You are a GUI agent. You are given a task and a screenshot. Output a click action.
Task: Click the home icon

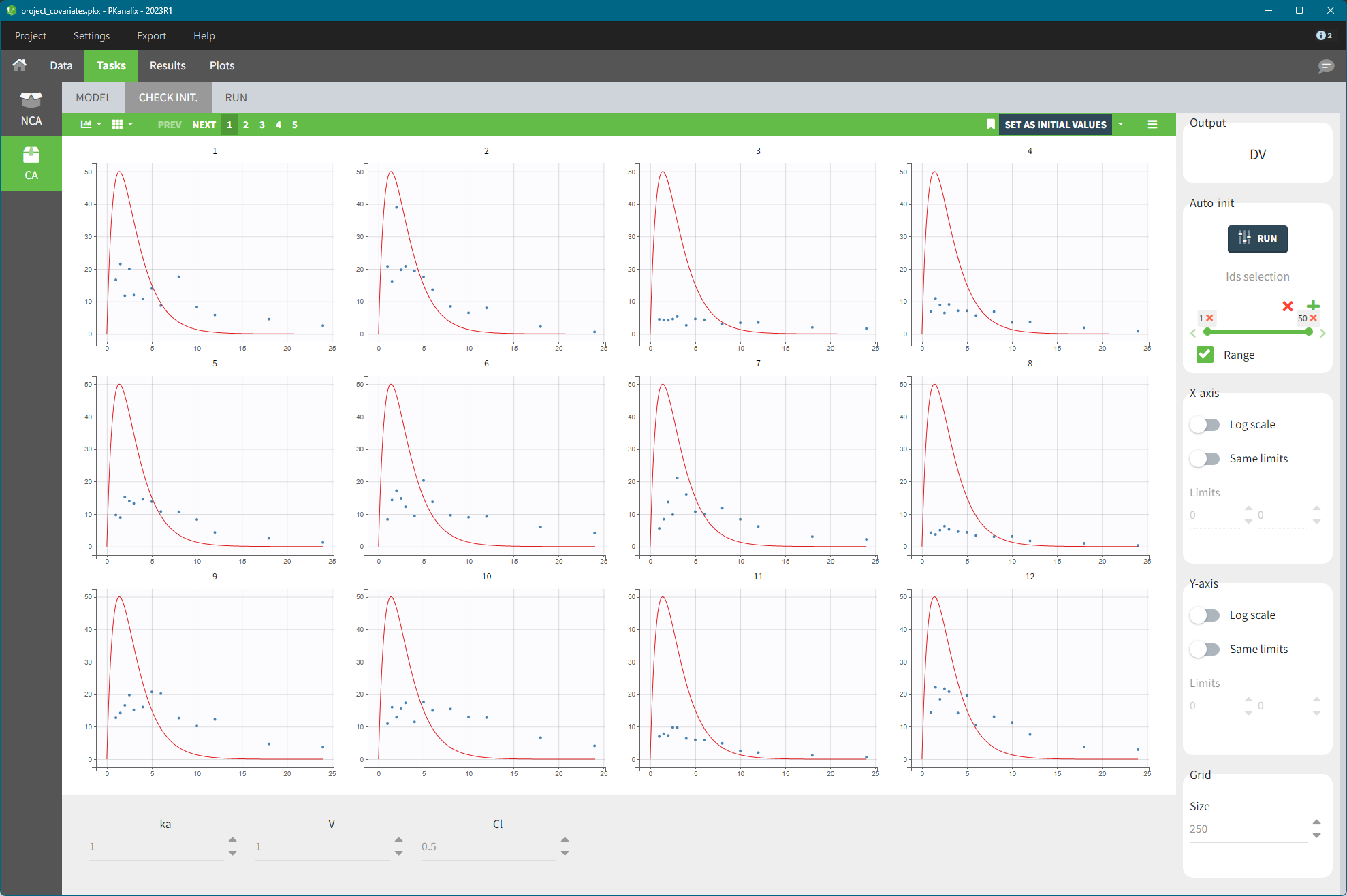[x=20, y=65]
